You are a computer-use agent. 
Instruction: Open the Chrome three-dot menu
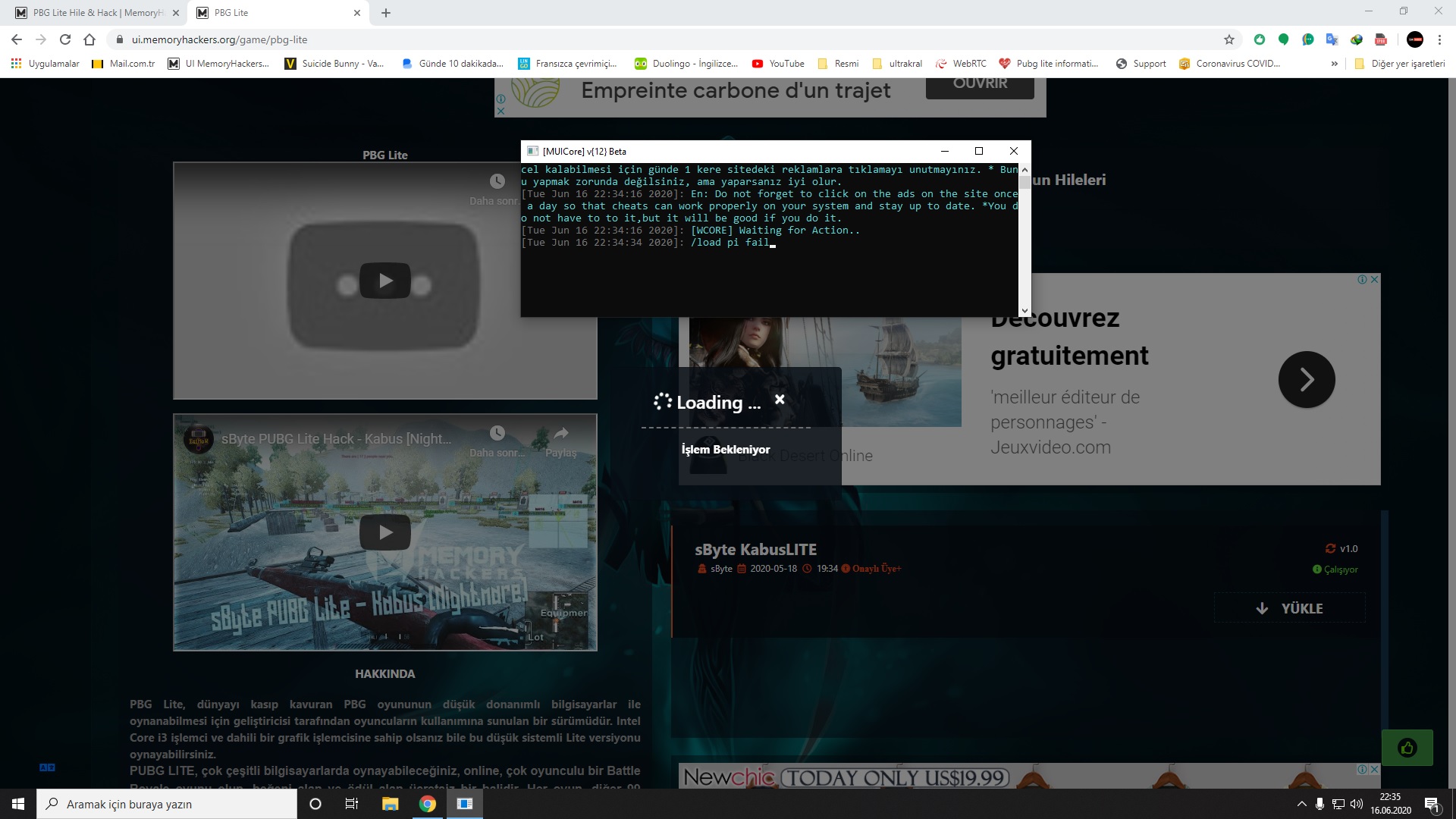[x=1439, y=39]
